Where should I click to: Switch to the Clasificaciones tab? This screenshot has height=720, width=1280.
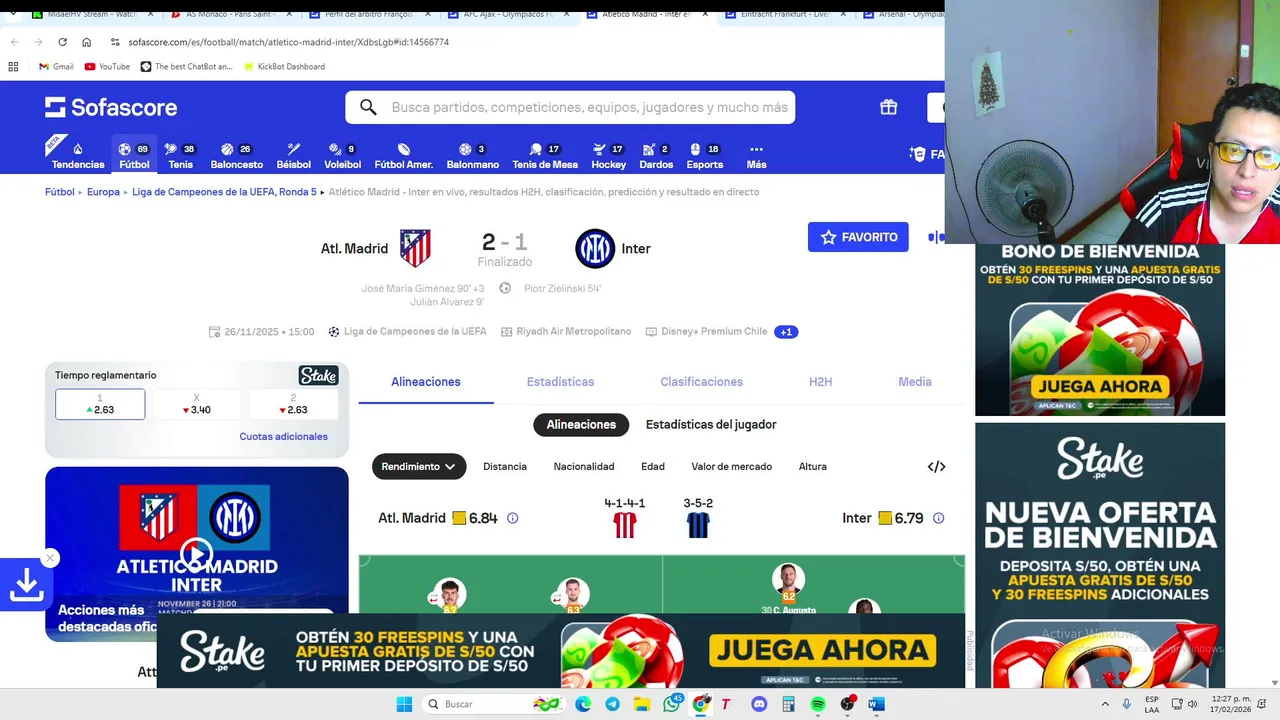[701, 382]
